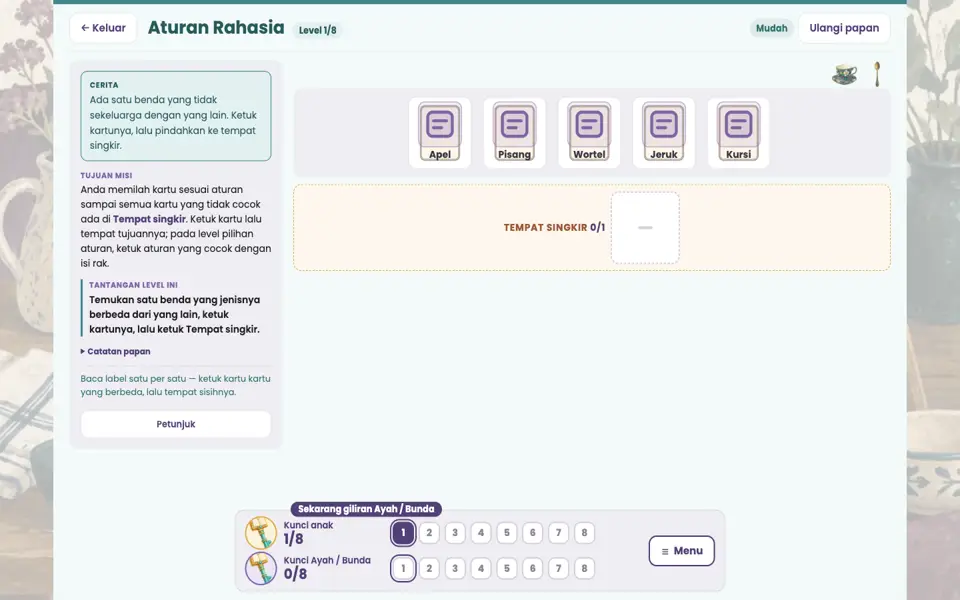
Task: Click the TANTANGAN LEVEL INI heading
Action: point(133,285)
